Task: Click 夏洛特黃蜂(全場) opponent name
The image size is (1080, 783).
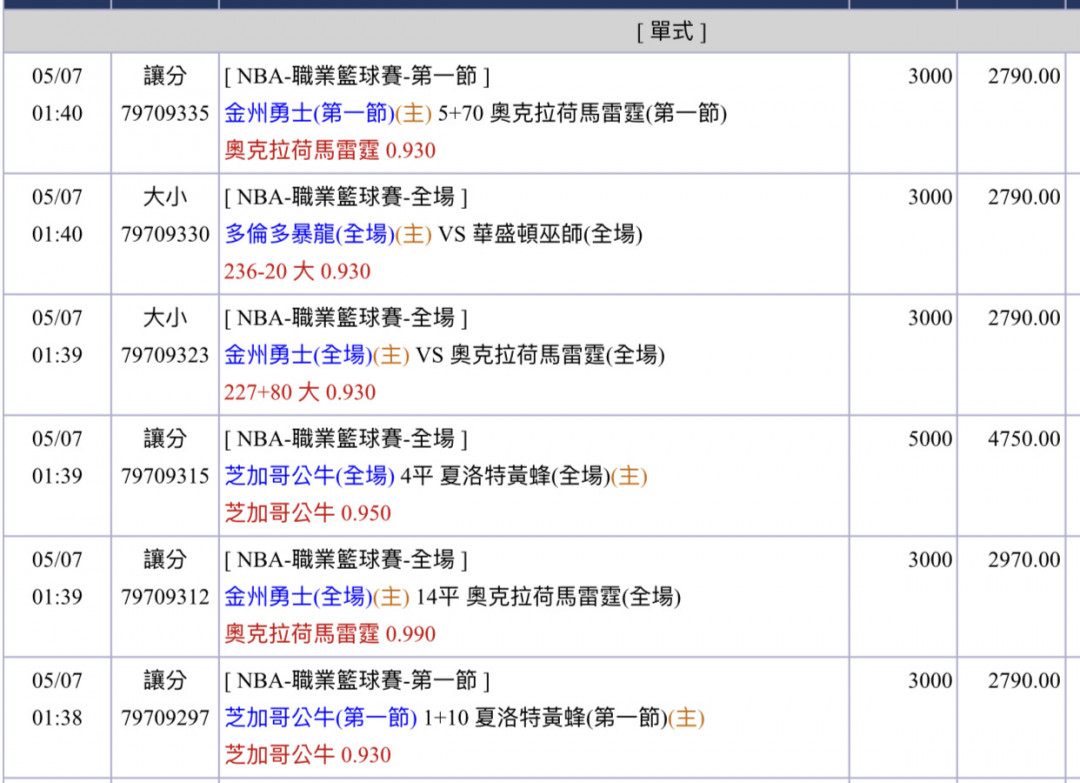Action: click(526, 476)
